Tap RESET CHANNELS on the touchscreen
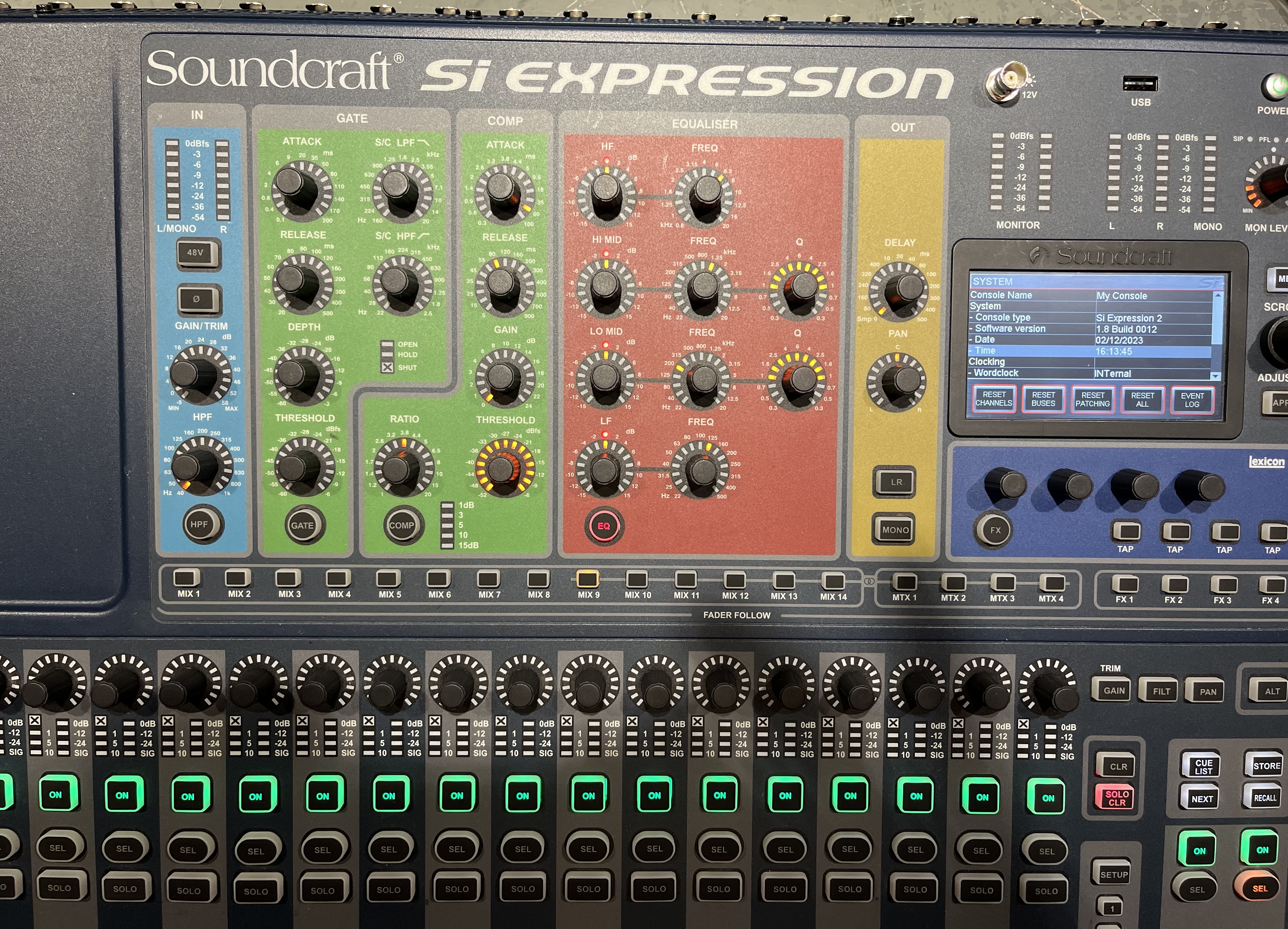The height and width of the screenshot is (929, 1288). (994, 400)
